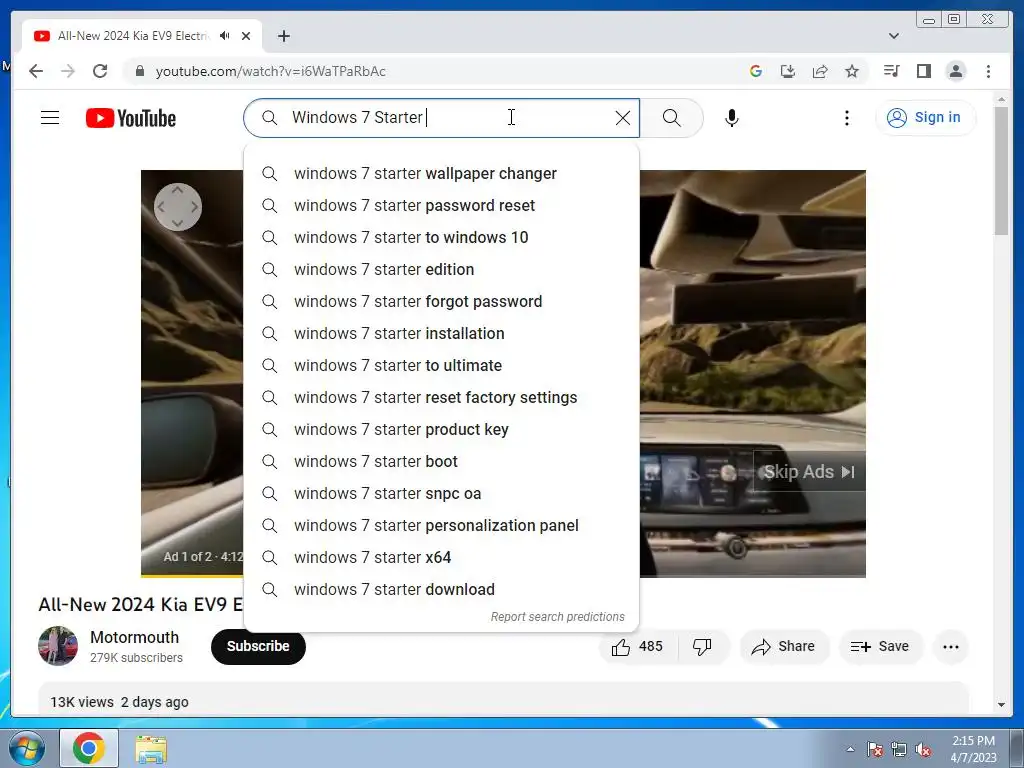Open a new tab with the plus button
The width and height of the screenshot is (1024, 768).
pyautogui.click(x=283, y=36)
